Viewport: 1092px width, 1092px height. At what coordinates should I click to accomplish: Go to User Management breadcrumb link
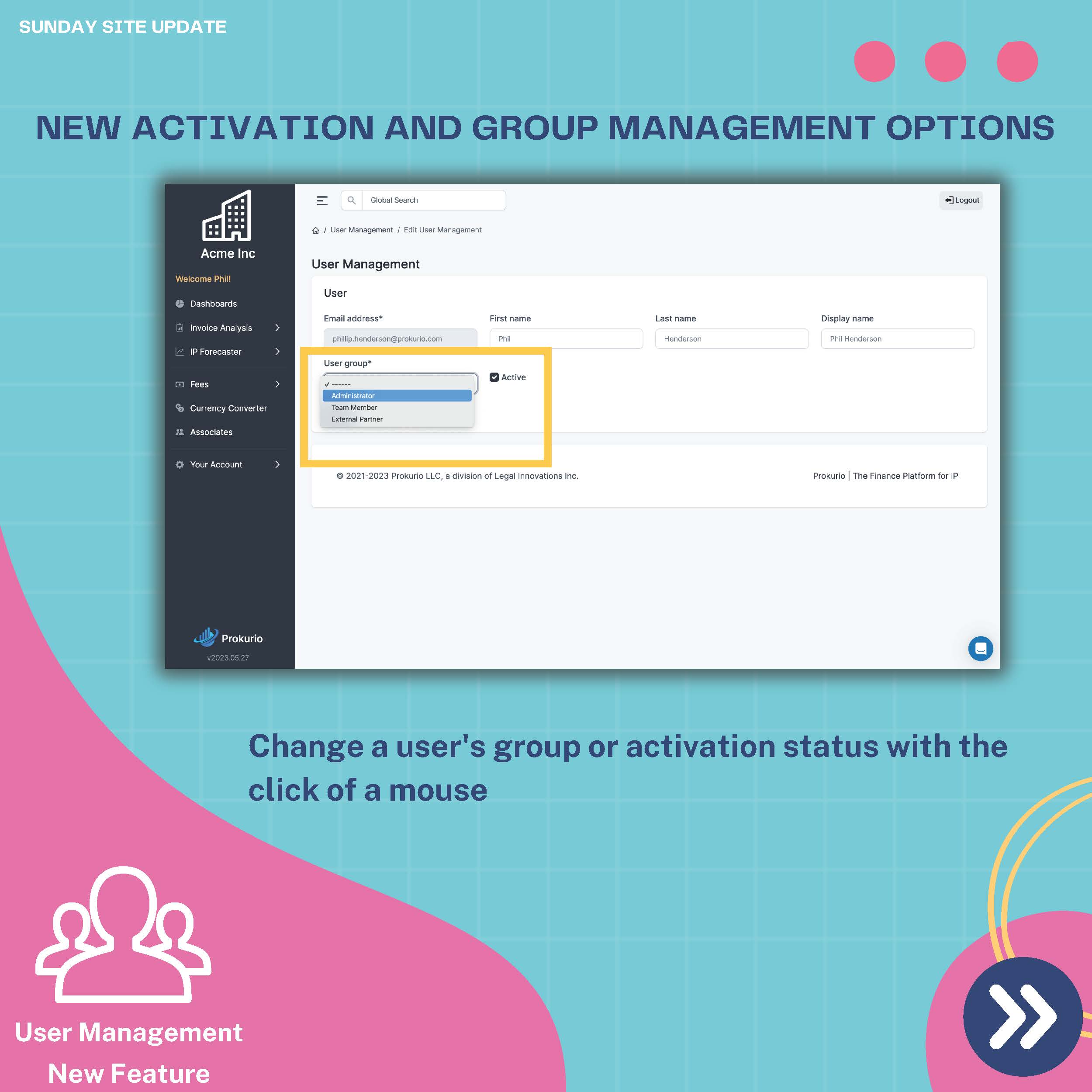[x=362, y=230]
